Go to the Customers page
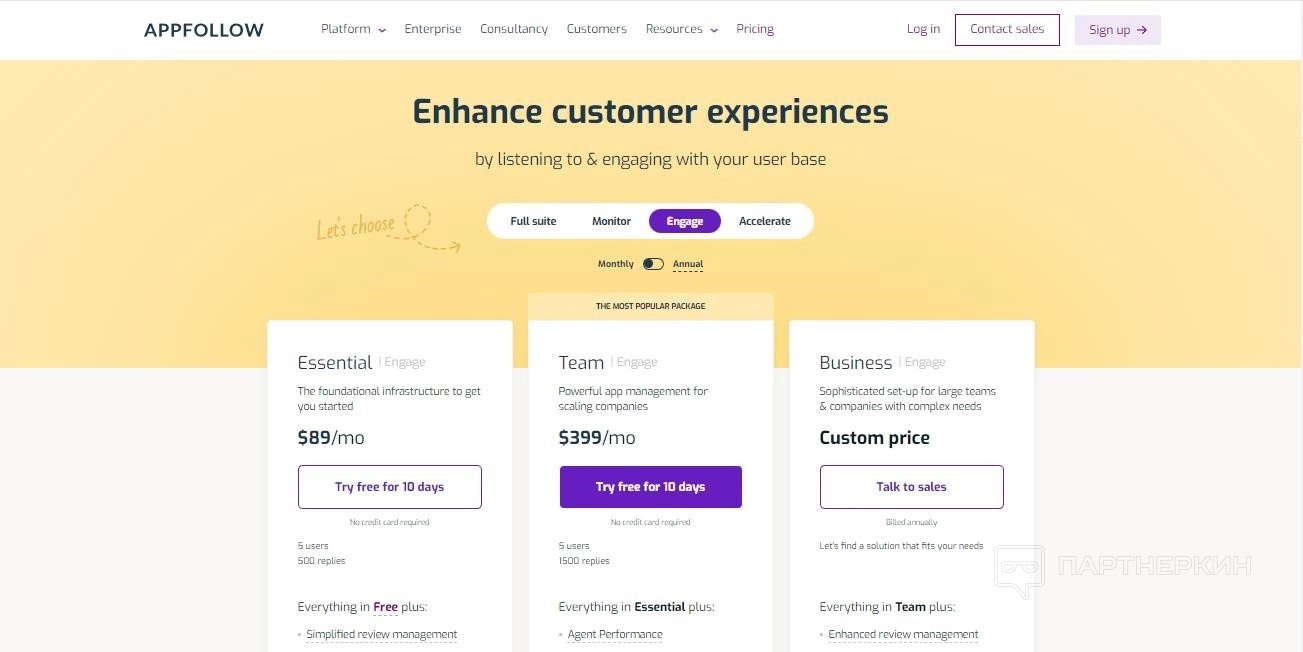 pyautogui.click(x=596, y=29)
